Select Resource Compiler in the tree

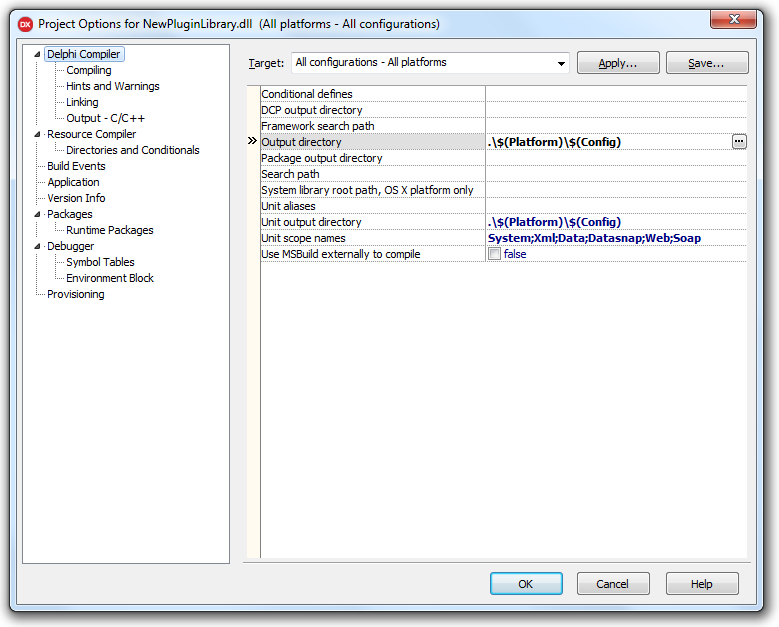click(91, 134)
